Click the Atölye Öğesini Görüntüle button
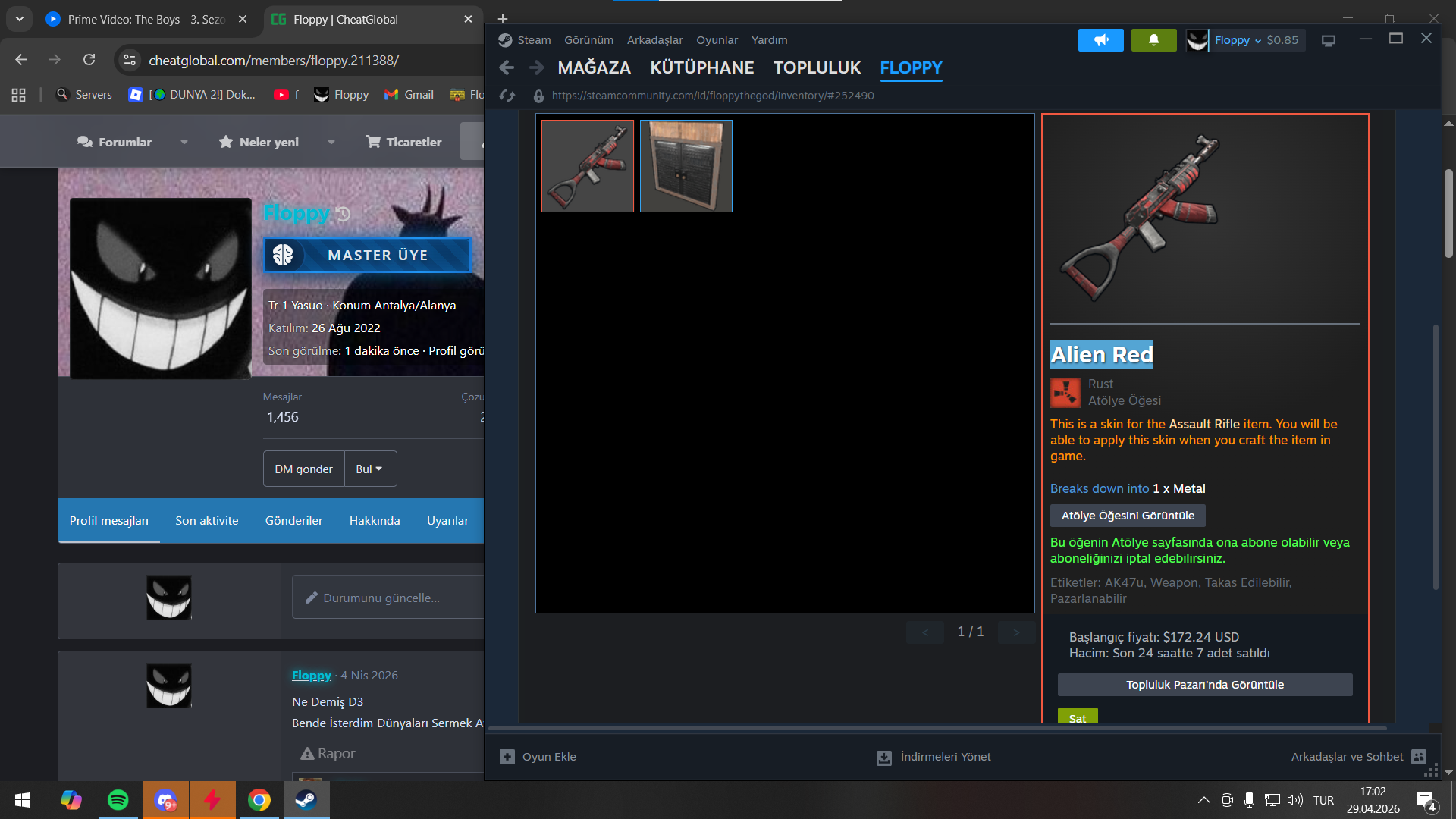 click(x=1128, y=516)
